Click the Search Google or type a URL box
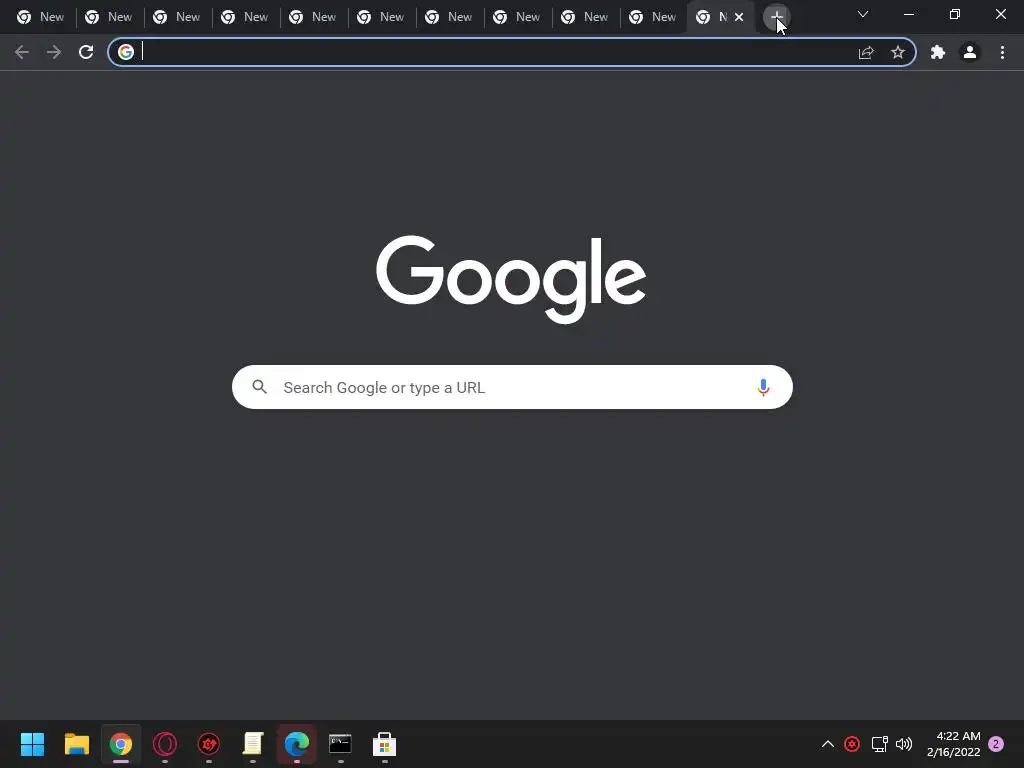 [x=512, y=387]
